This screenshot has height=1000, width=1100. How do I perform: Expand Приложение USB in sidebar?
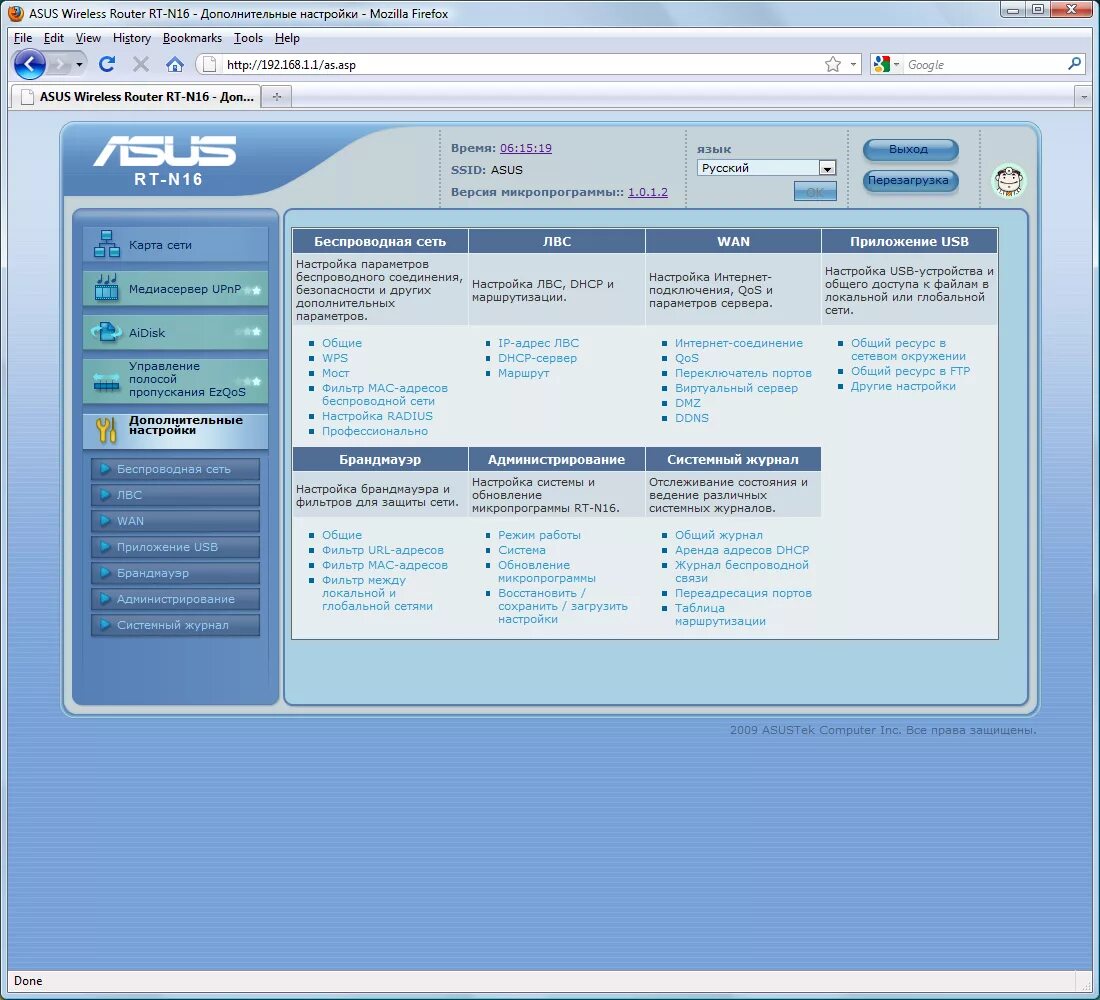175,547
